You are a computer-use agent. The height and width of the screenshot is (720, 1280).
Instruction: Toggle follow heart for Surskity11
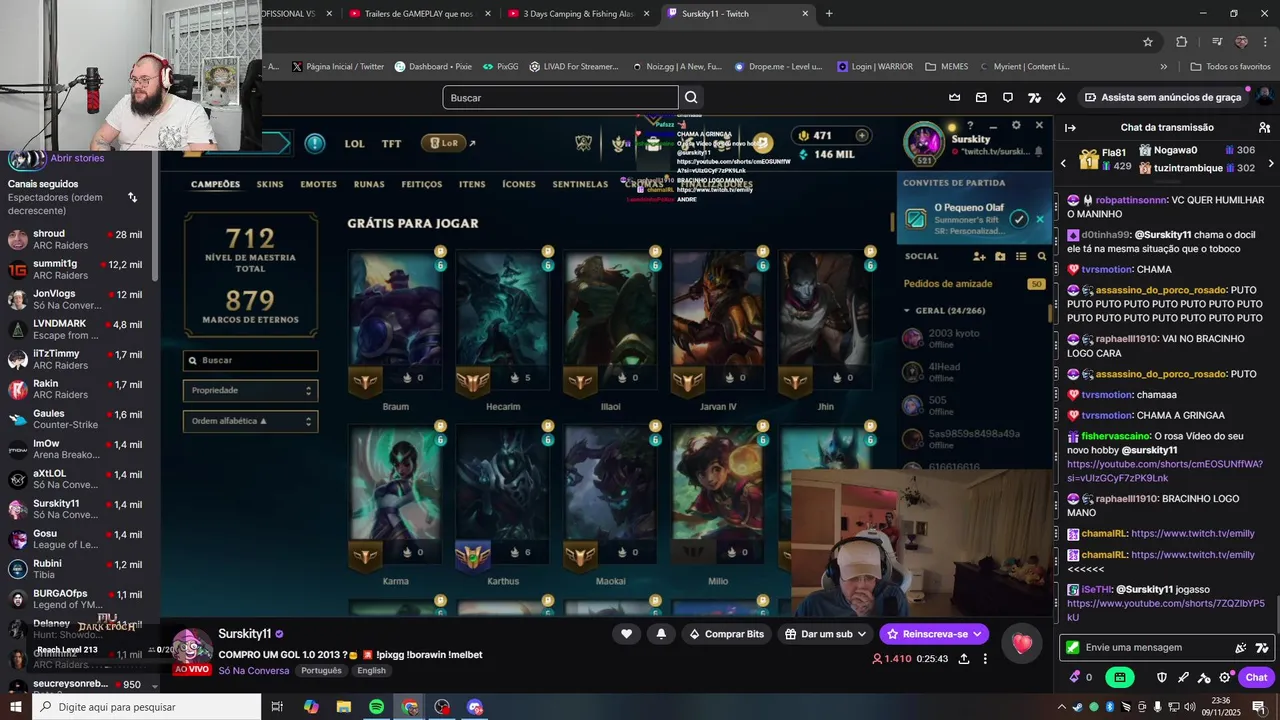tap(626, 634)
